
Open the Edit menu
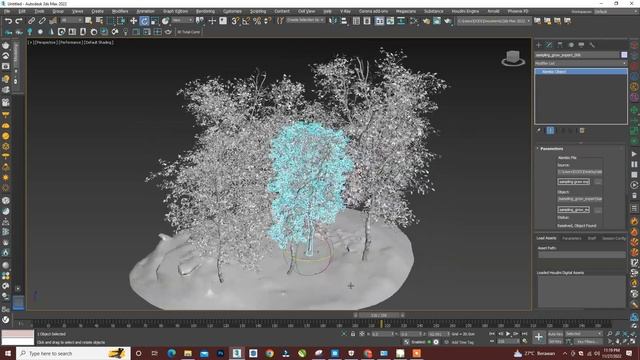(22, 11)
